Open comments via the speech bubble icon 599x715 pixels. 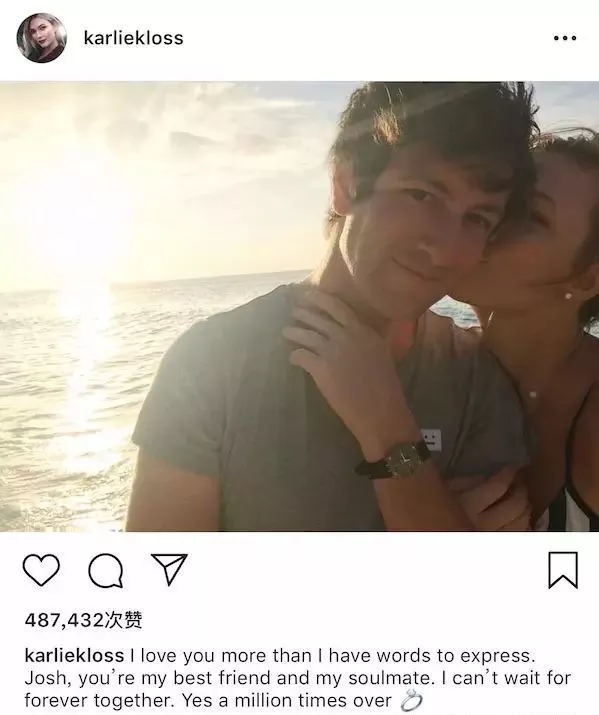pyautogui.click(x=106, y=571)
